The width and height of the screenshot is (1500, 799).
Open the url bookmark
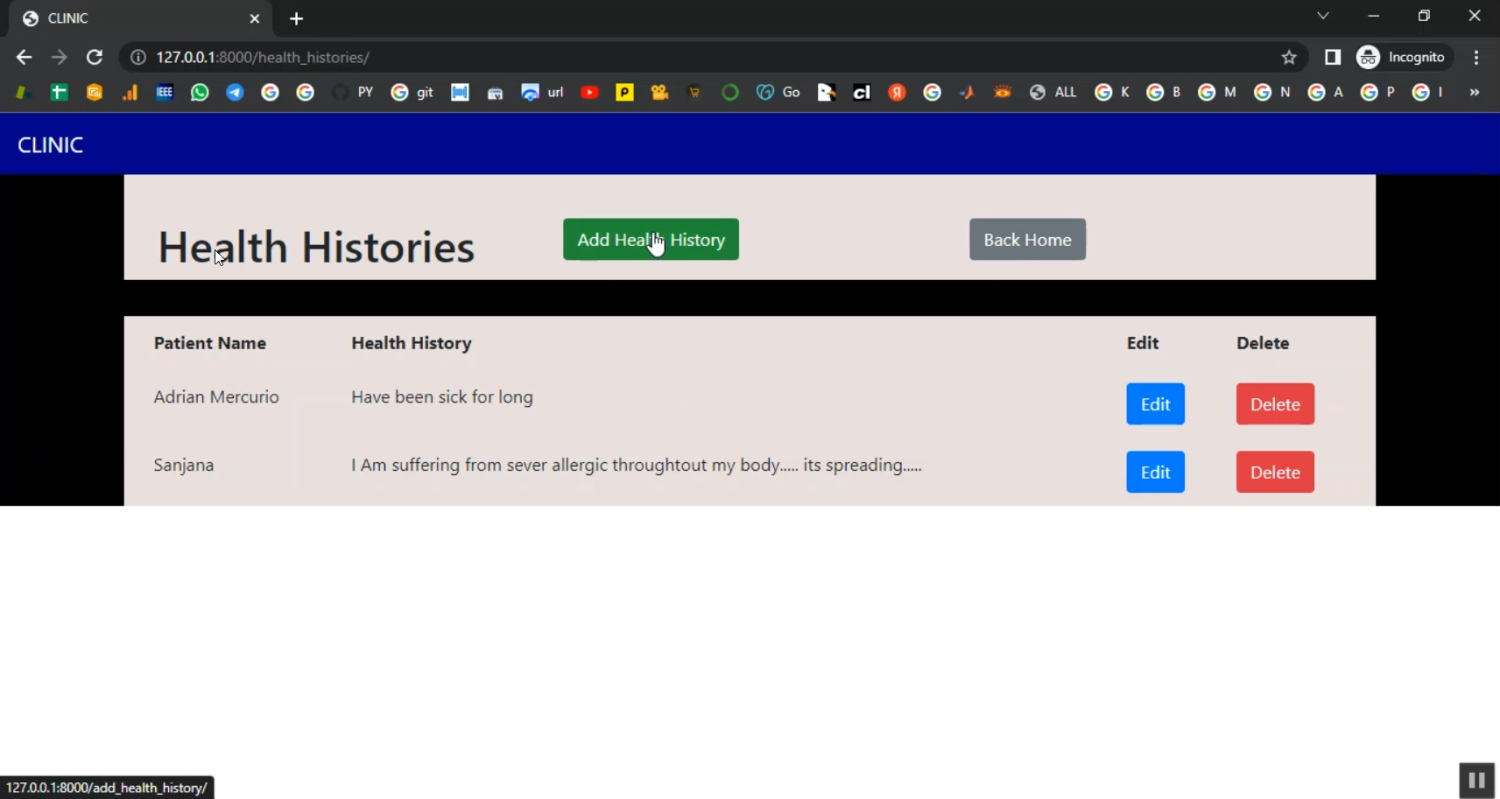(x=542, y=92)
